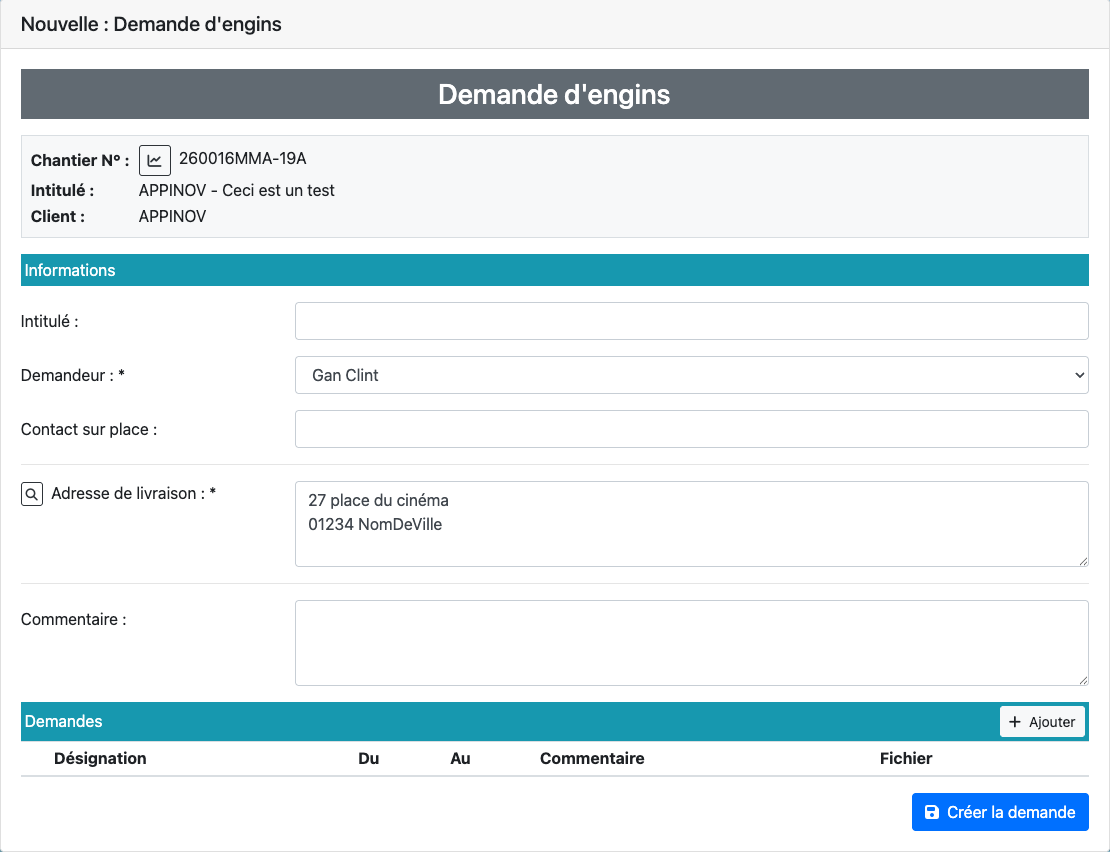Click the Commentaire column header in Demandes table
The height and width of the screenshot is (852, 1110).
(592, 758)
